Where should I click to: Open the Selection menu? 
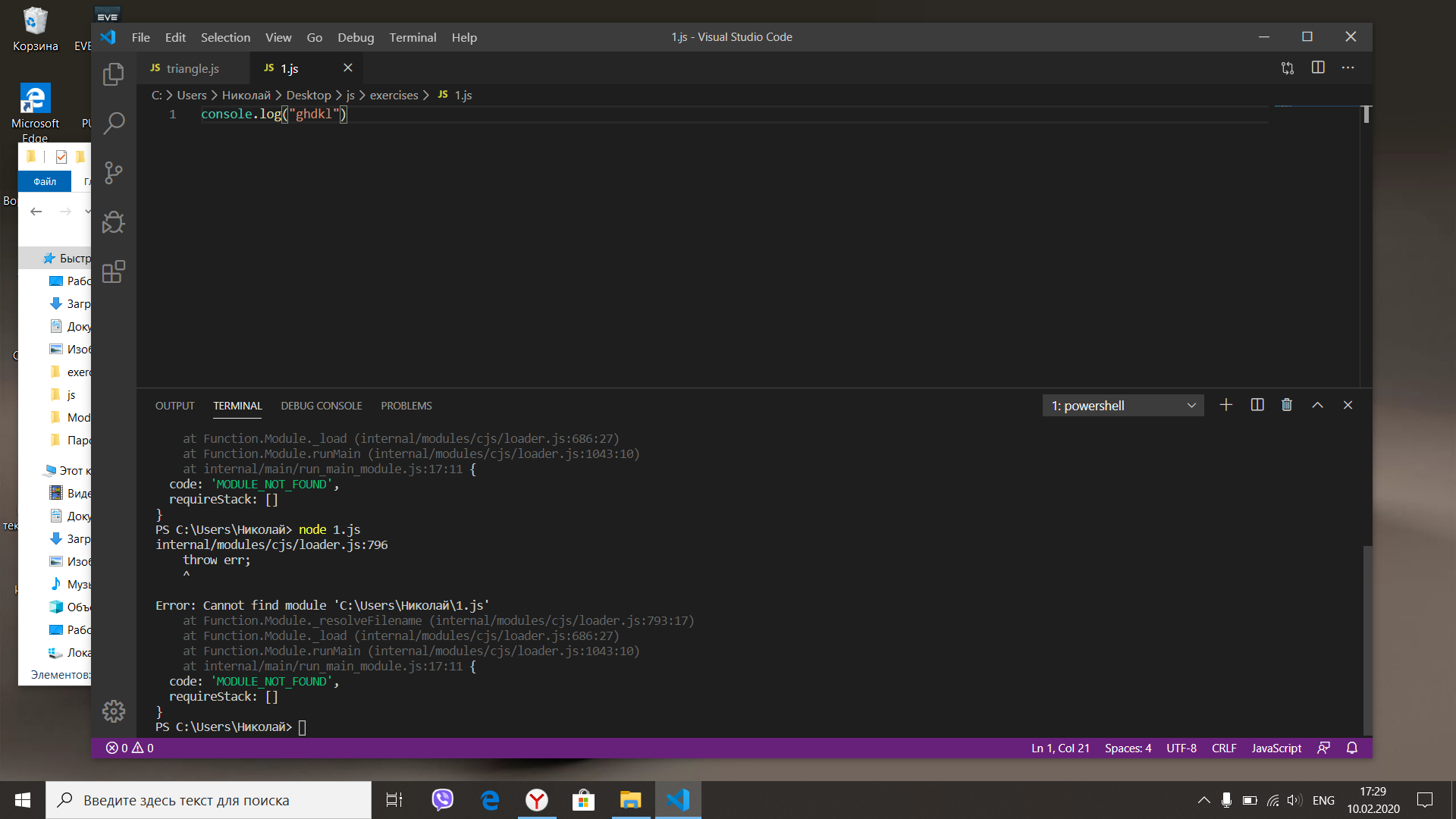(x=225, y=37)
